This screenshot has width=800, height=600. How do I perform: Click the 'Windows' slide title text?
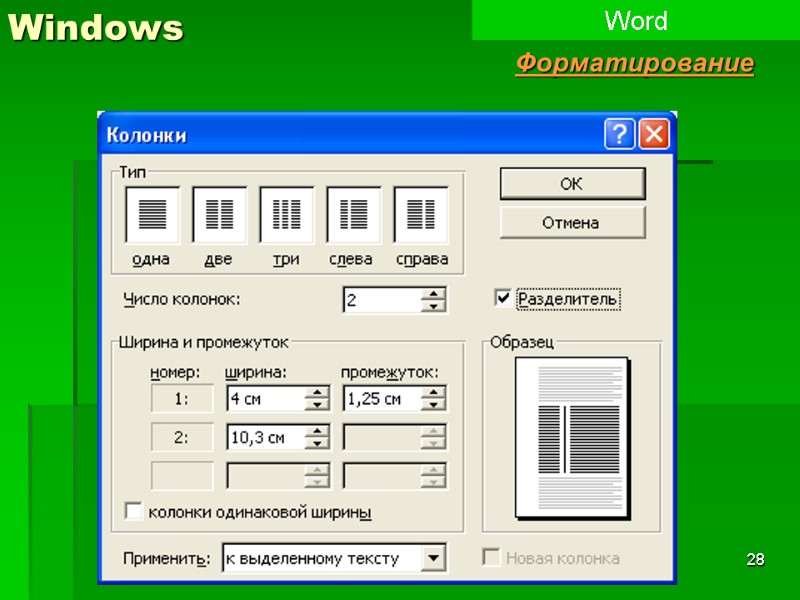[x=95, y=28]
